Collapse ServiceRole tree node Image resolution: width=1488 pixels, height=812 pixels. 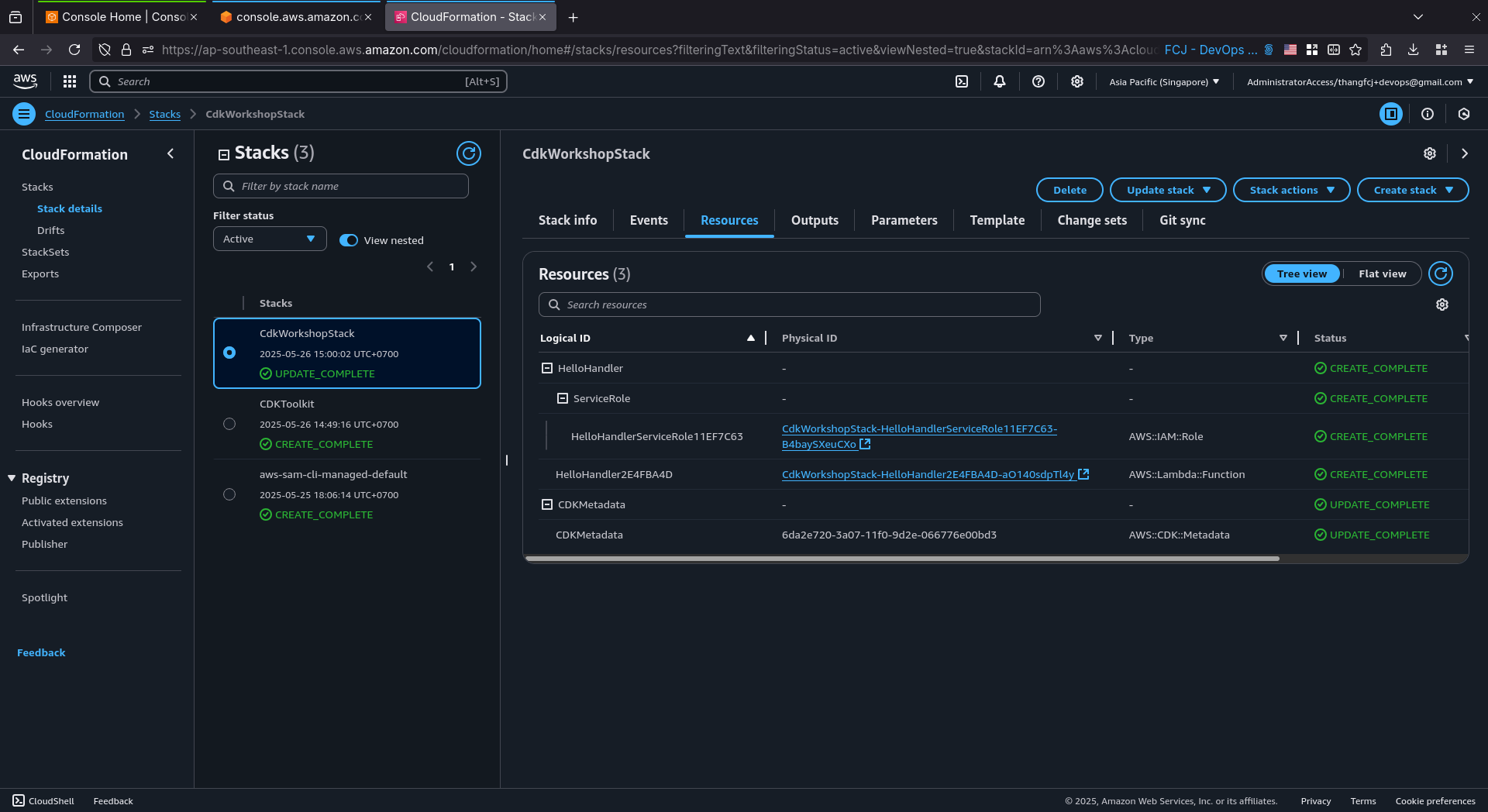tap(563, 398)
